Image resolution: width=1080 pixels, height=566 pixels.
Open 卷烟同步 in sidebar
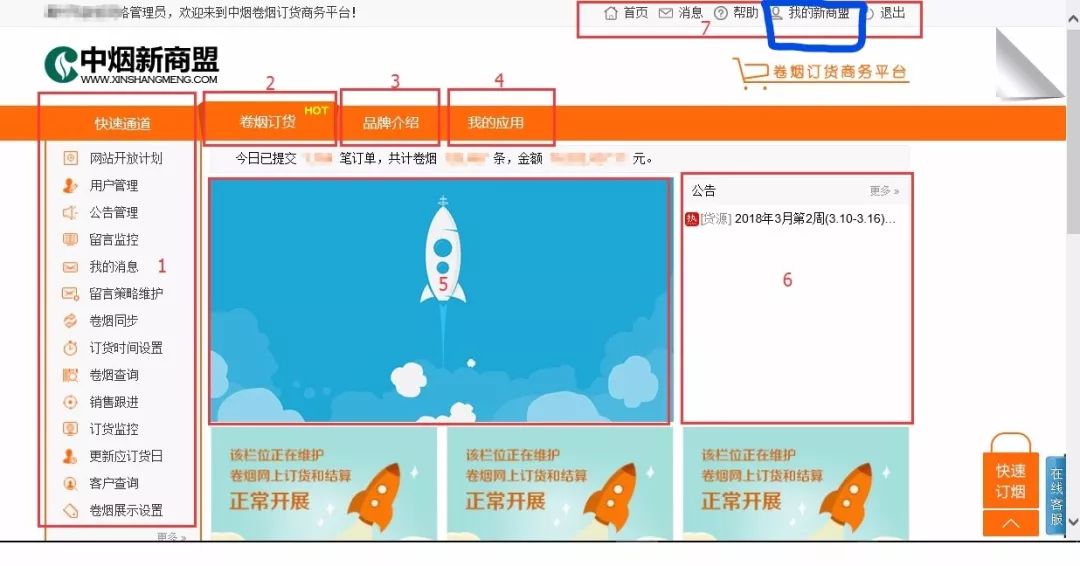pyautogui.click(x=114, y=321)
